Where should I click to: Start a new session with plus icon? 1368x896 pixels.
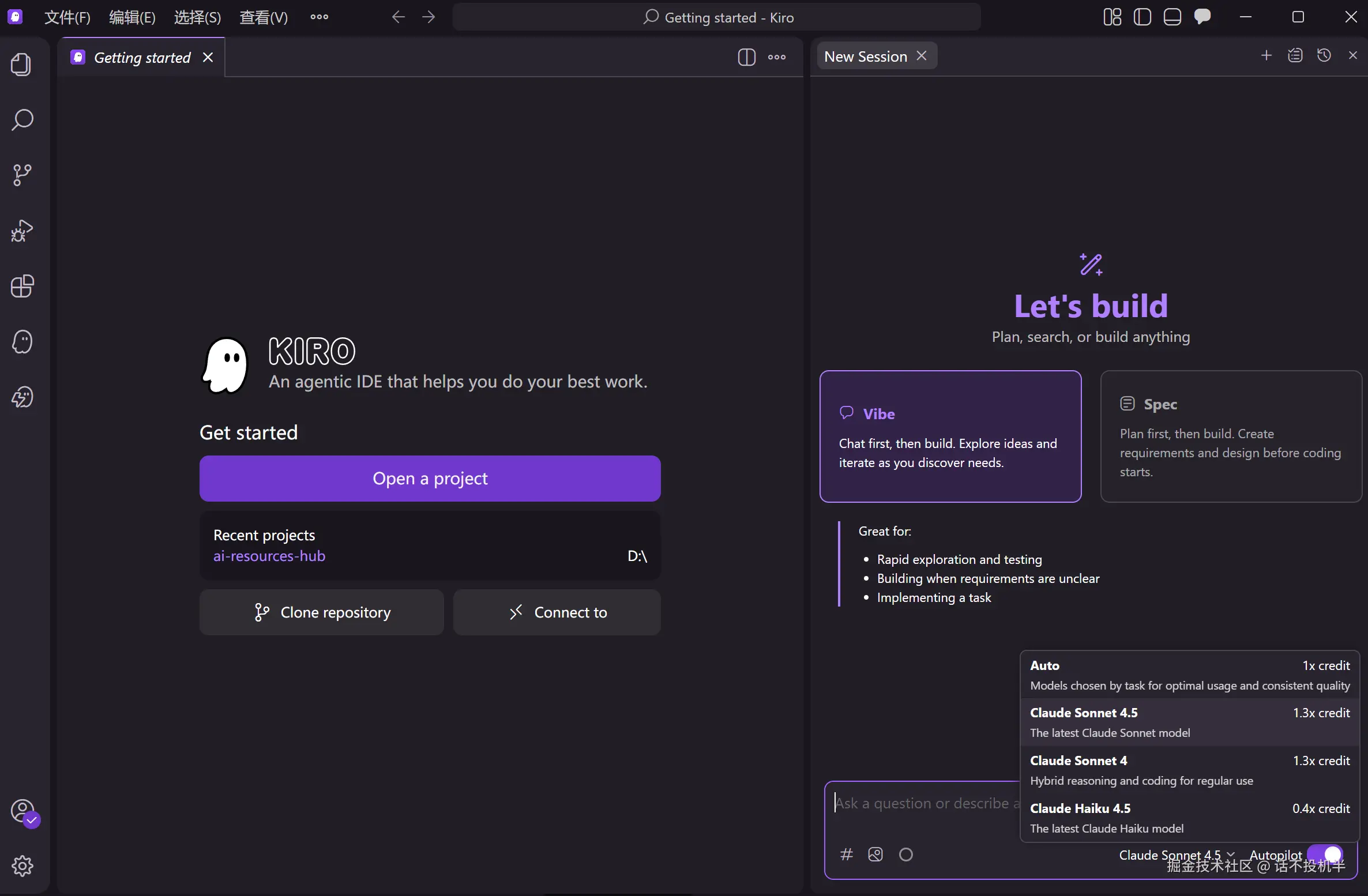1266,55
